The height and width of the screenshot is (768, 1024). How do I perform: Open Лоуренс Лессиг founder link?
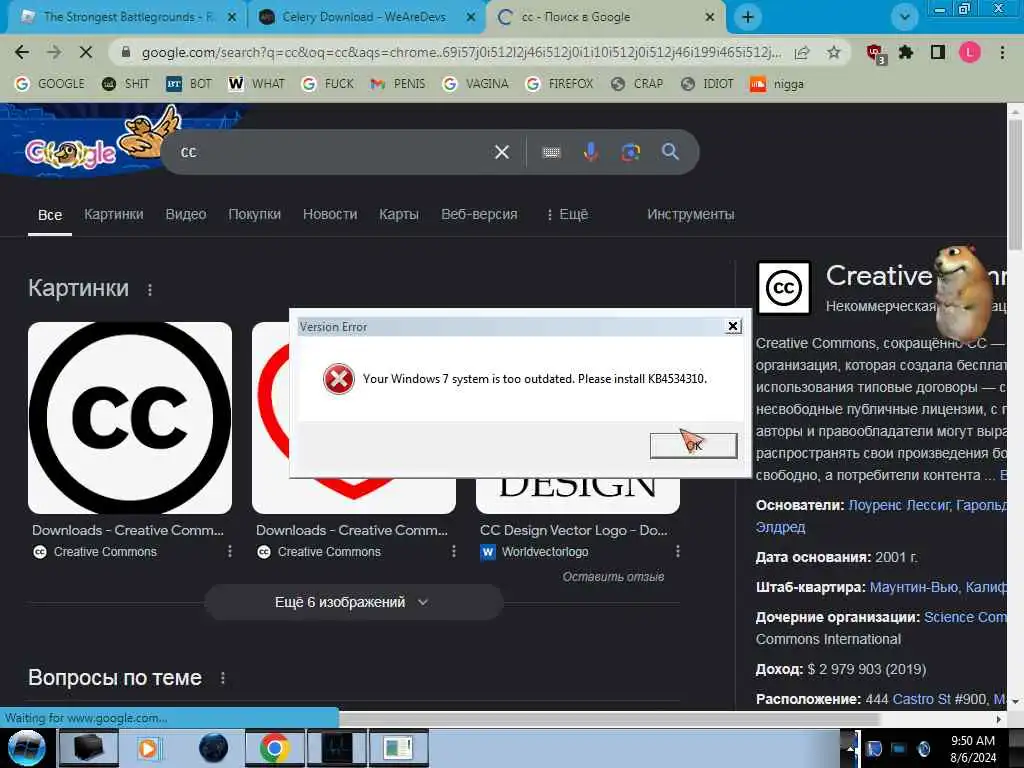(899, 505)
